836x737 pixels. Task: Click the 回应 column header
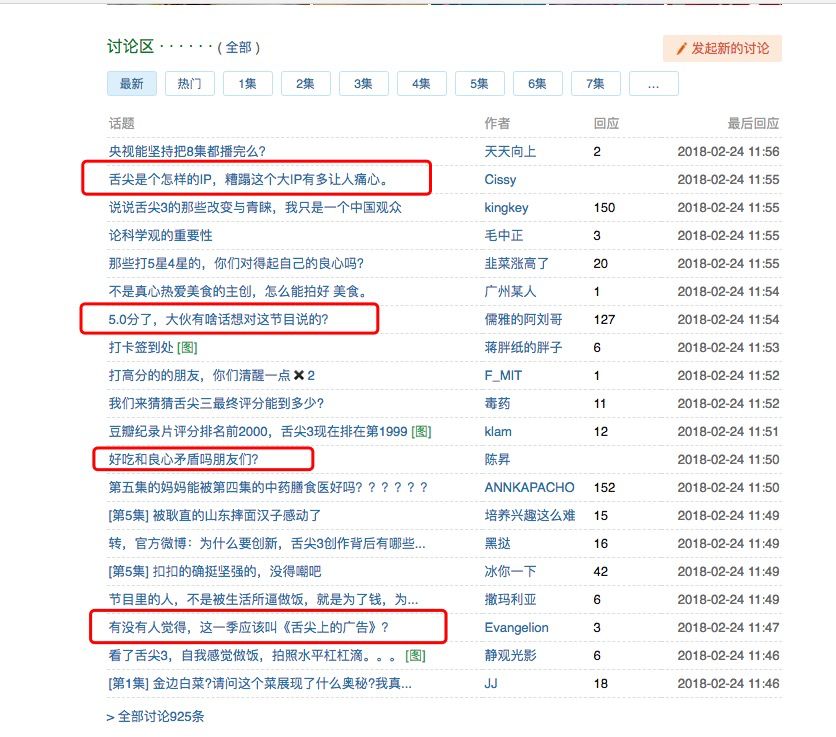[606, 123]
